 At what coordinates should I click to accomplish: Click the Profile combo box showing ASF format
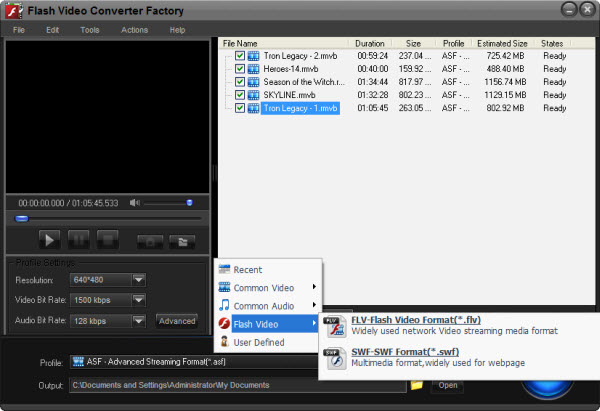coord(194,362)
